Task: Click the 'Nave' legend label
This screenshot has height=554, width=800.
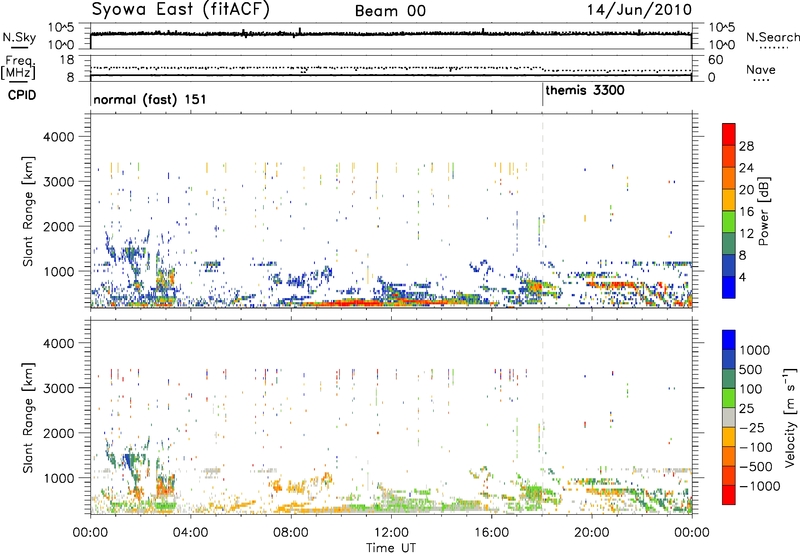Action: pos(761,69)
